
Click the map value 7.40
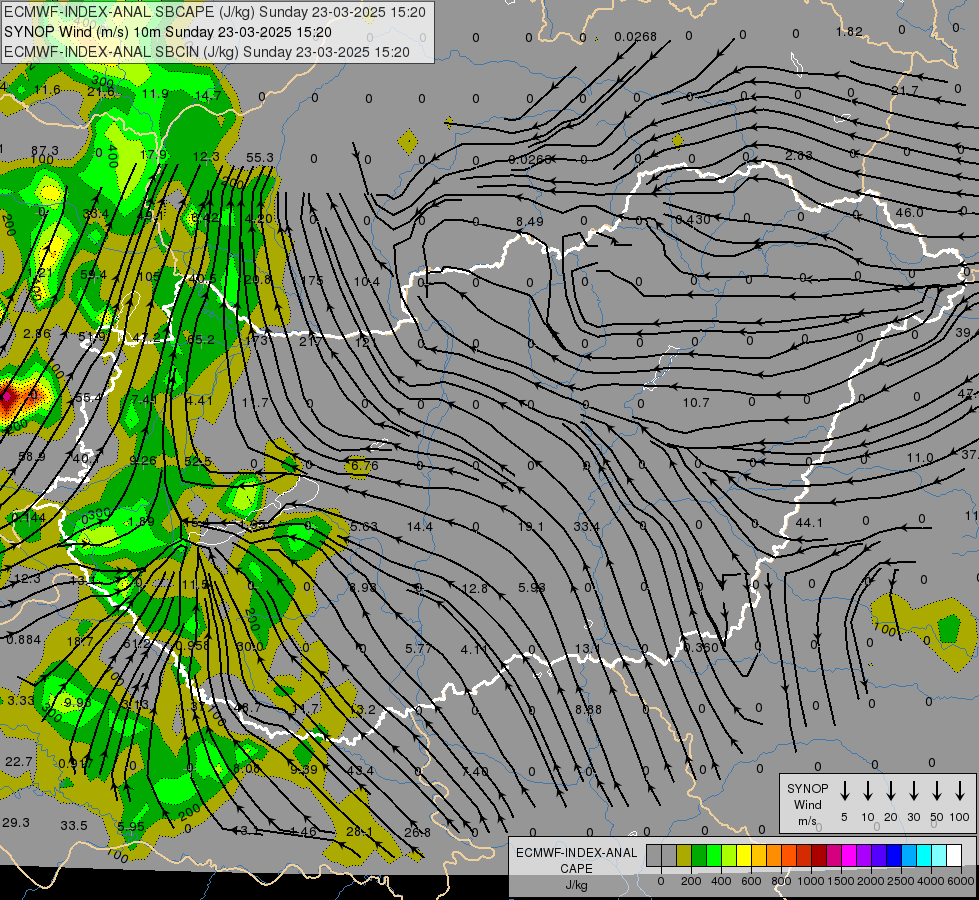pyautogui.click(x=475, y=771)
